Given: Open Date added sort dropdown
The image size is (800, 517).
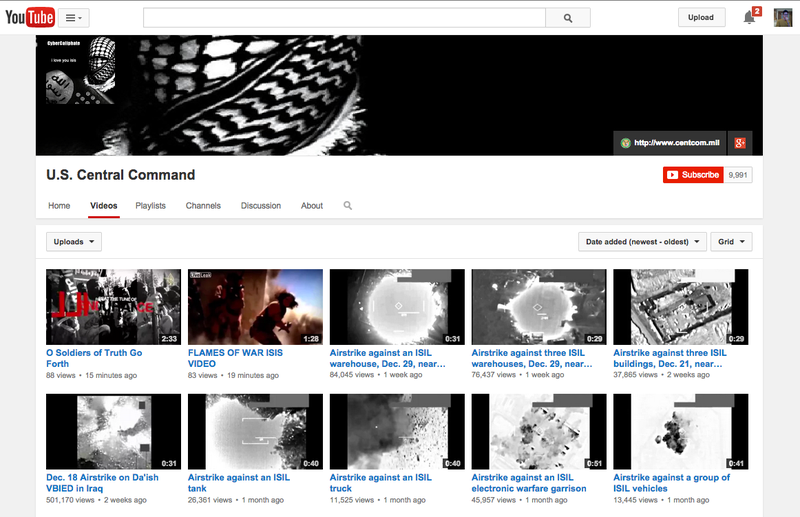Looking at the screenshot, I should [642, 241].
